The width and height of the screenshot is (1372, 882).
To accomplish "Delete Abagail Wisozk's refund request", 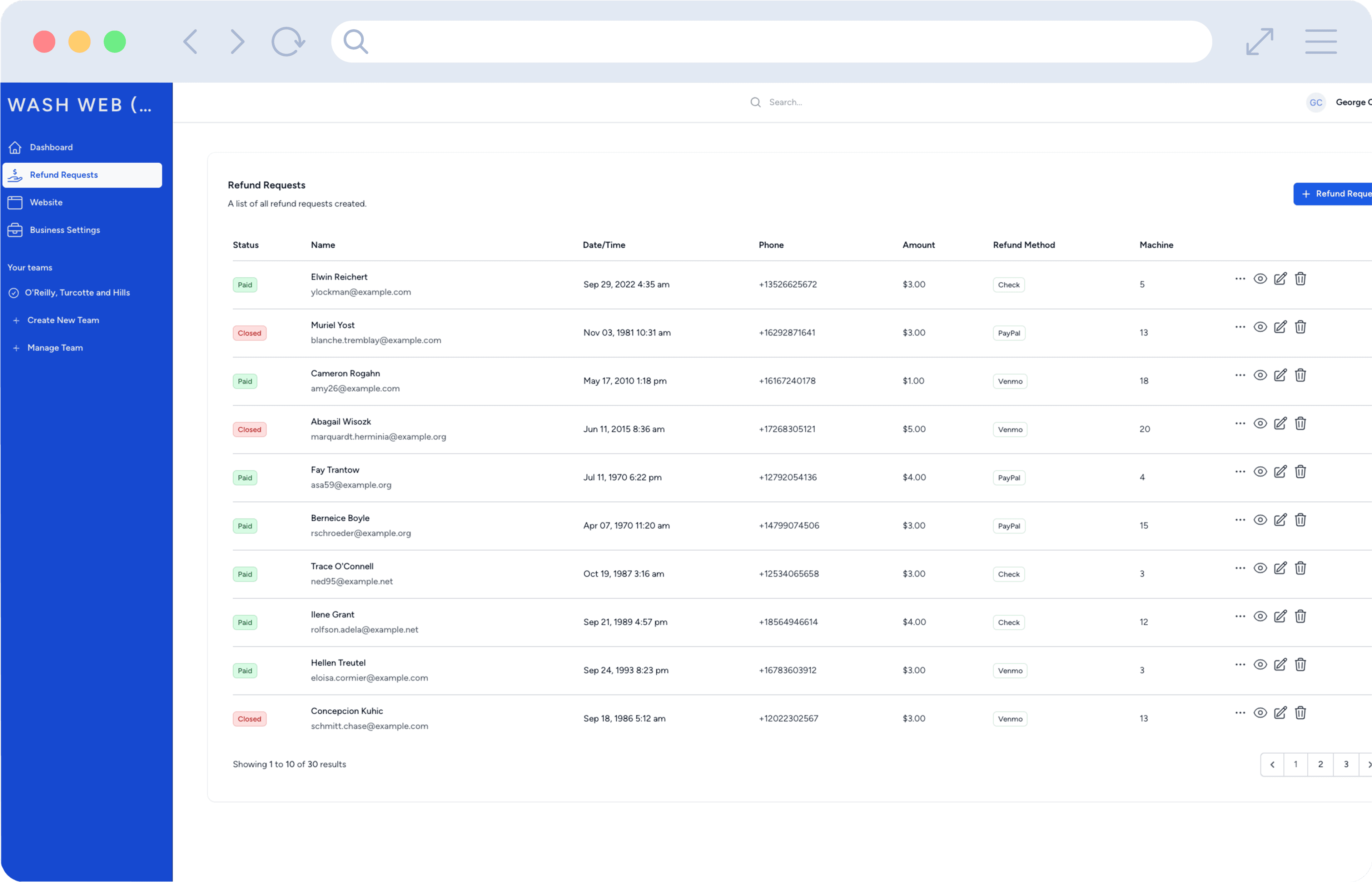I will click(1301, 423).
